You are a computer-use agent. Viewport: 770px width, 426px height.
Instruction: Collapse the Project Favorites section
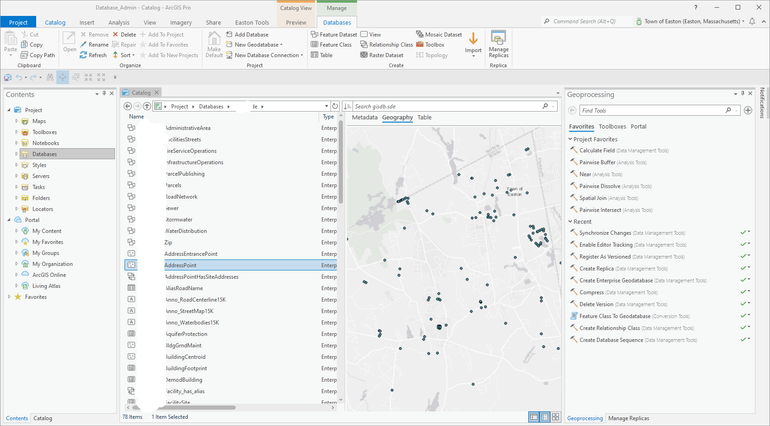pos(570,139)
